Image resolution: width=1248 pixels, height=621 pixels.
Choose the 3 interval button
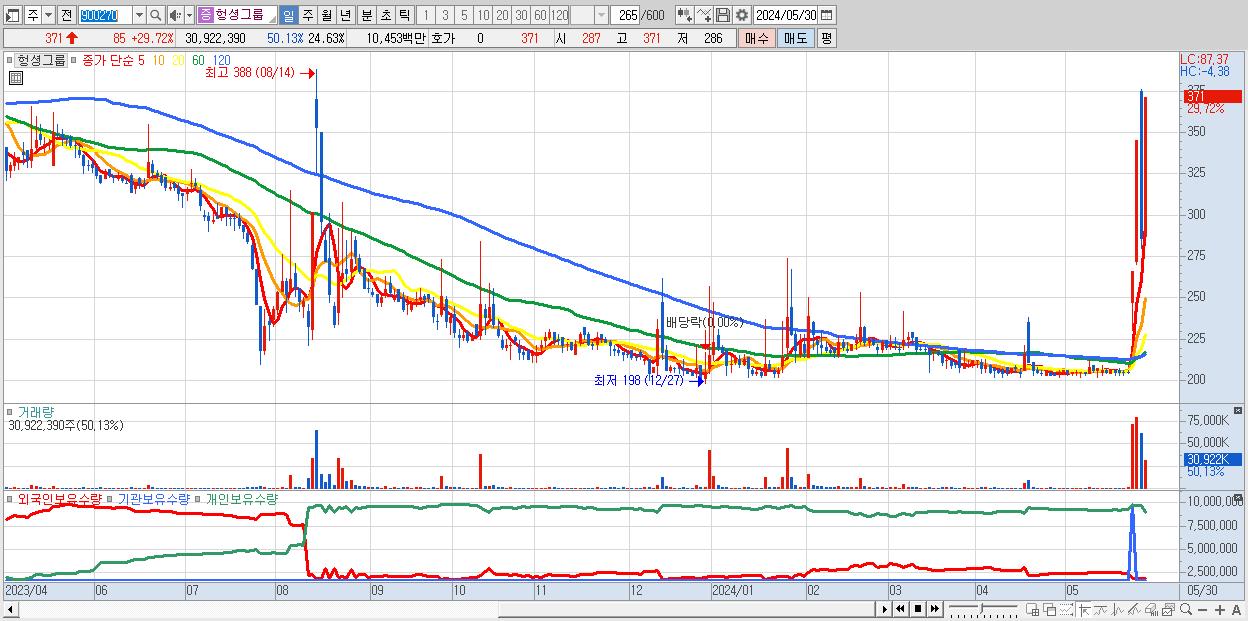pos(445,15)
